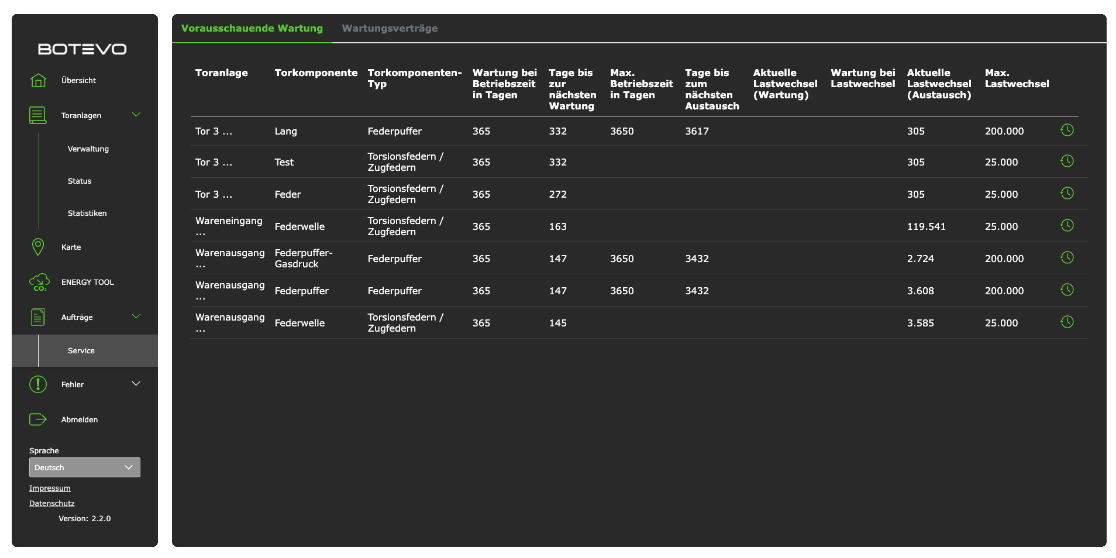Viewport: 1116px width, 558px height.
Task: Open the Karte map pin icon
Action: click(38, 247)
